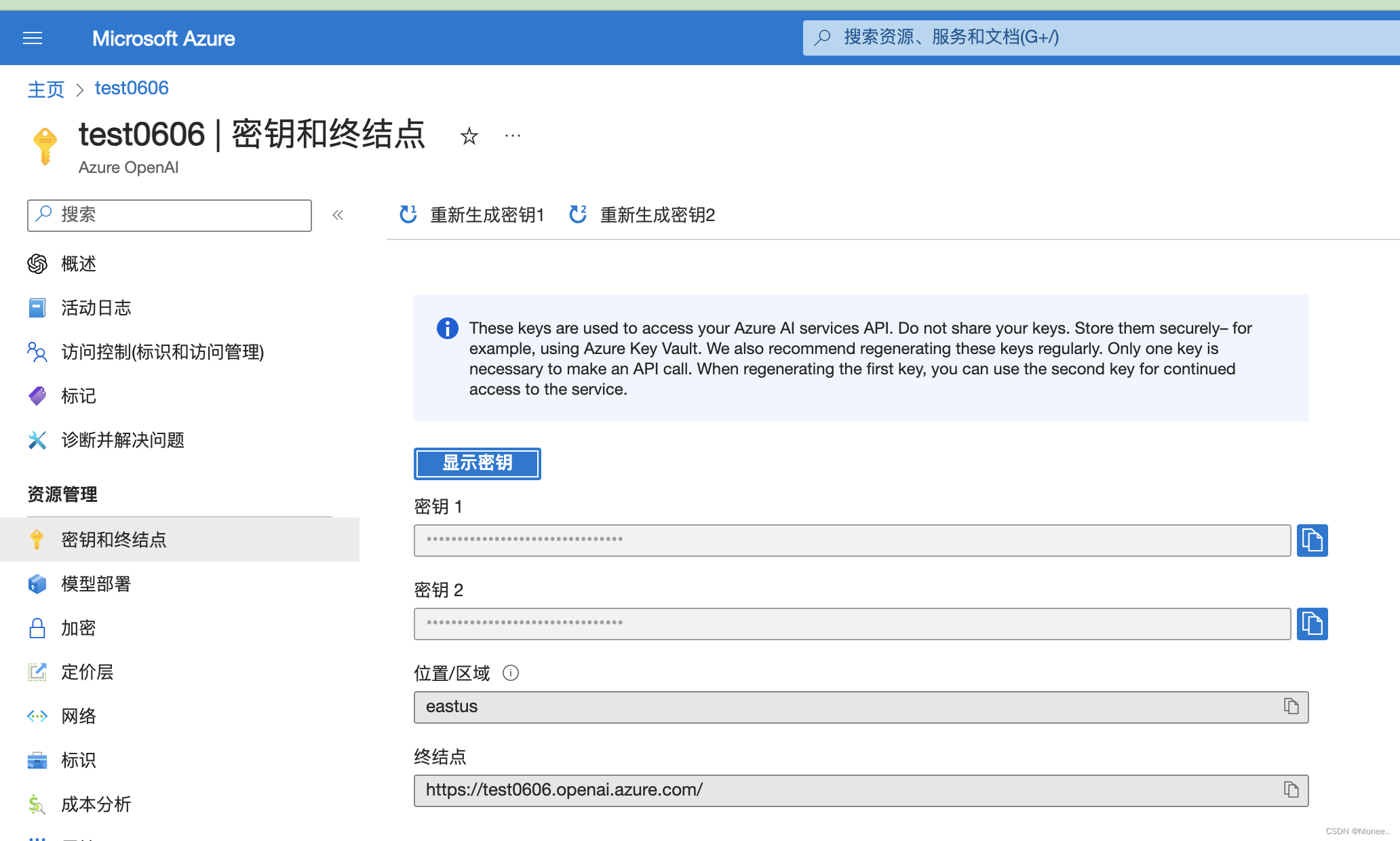Image resolution: width=1400 pixels, height=841 pixels.
Task: Open 成本分析 via the dollar icon
Action: click(x=96, y=804)
